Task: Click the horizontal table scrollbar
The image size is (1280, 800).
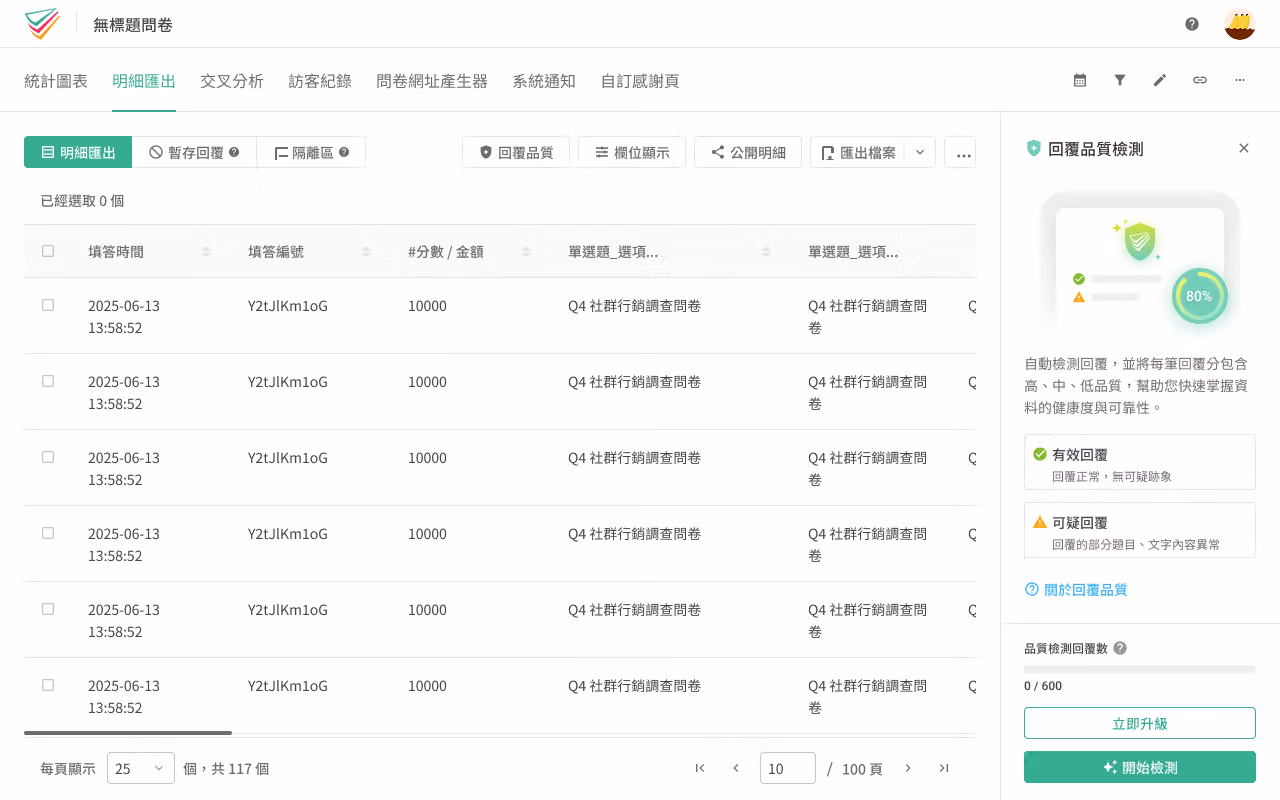Action: [x=128, y=733]
